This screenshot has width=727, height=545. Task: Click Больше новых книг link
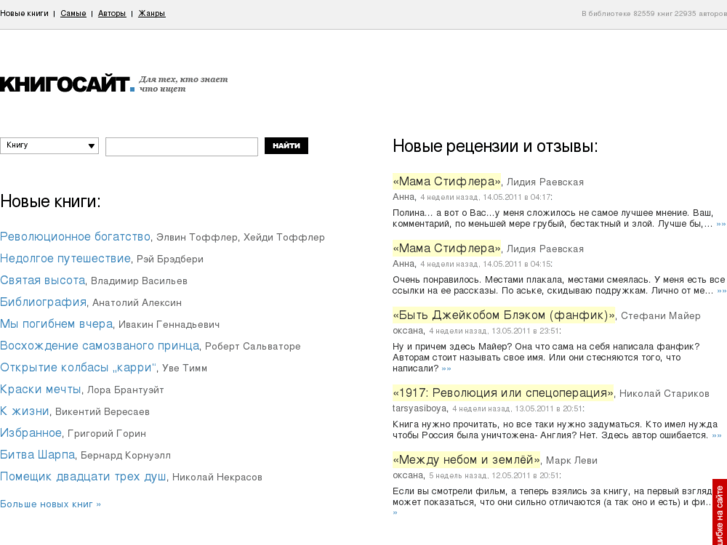[51, 504]
